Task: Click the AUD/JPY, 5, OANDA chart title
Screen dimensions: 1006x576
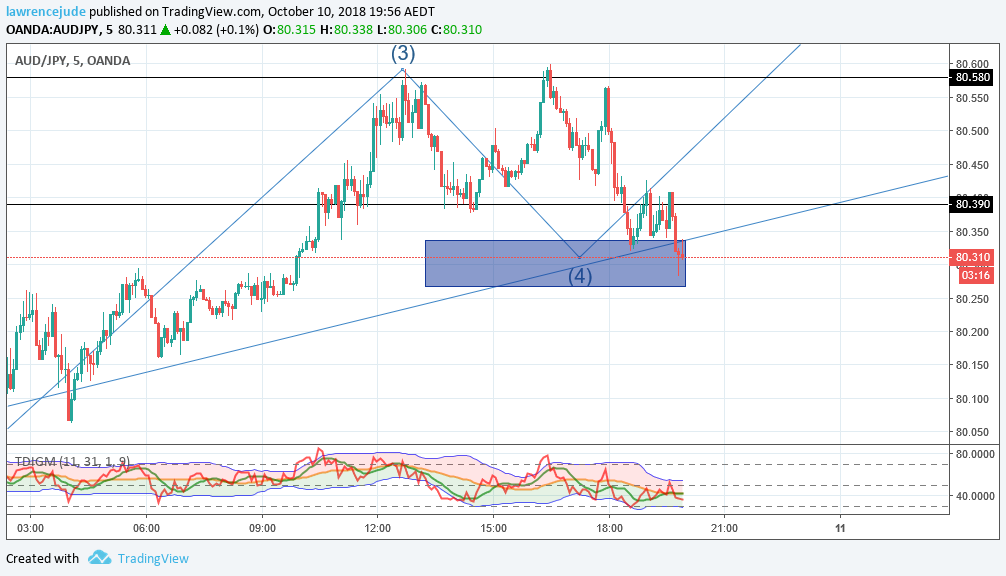Action: point(72,60)
